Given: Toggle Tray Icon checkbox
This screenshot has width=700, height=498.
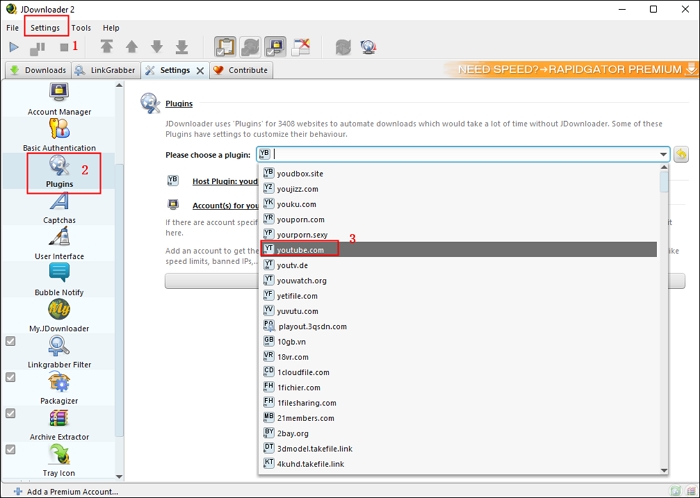Looking at the screenshot, I should tap(10, 450).
